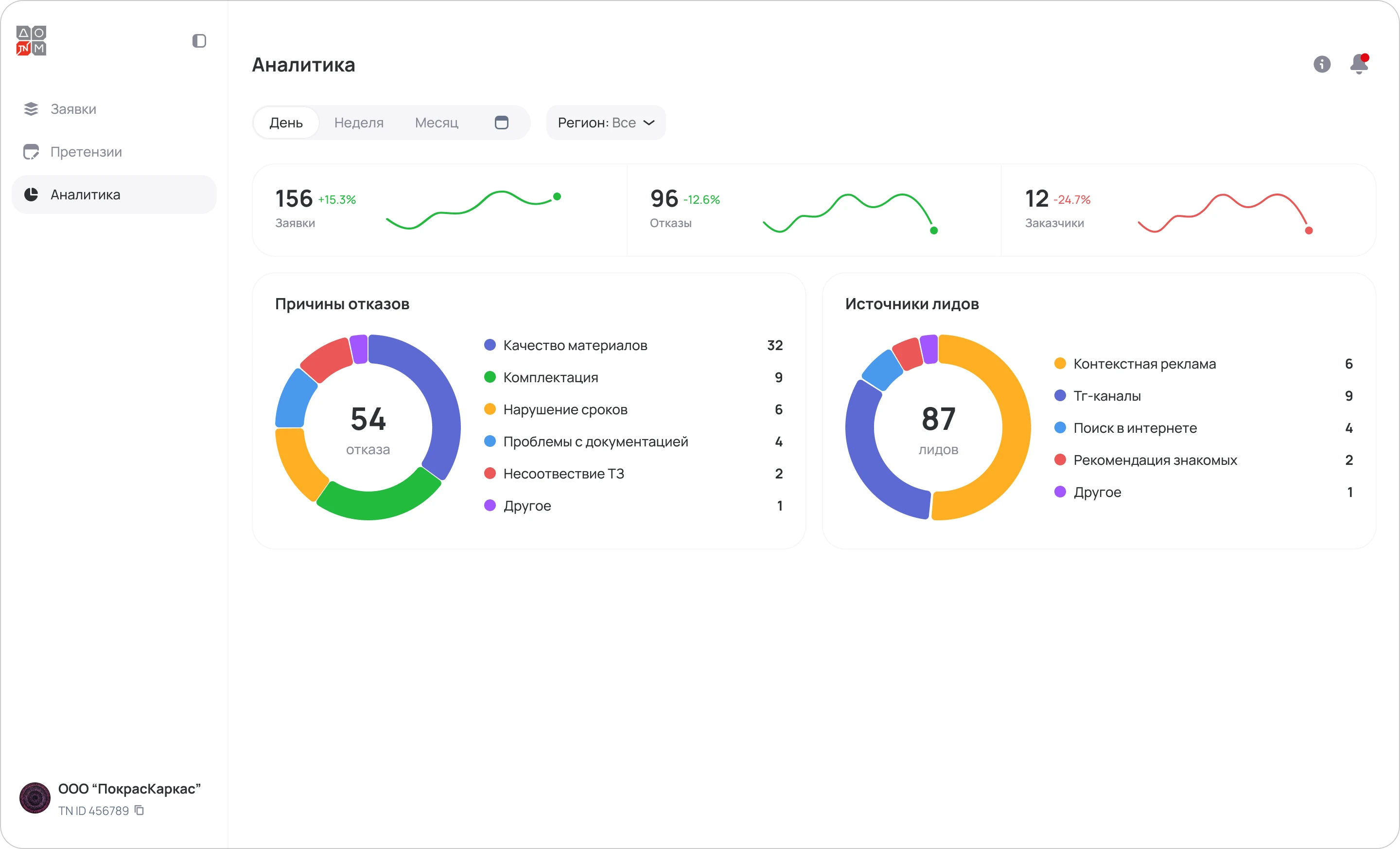Click the ООО ПокрасКаркас avatar
This screenshot has height=849, width=1400.
[x=35, y=798]
